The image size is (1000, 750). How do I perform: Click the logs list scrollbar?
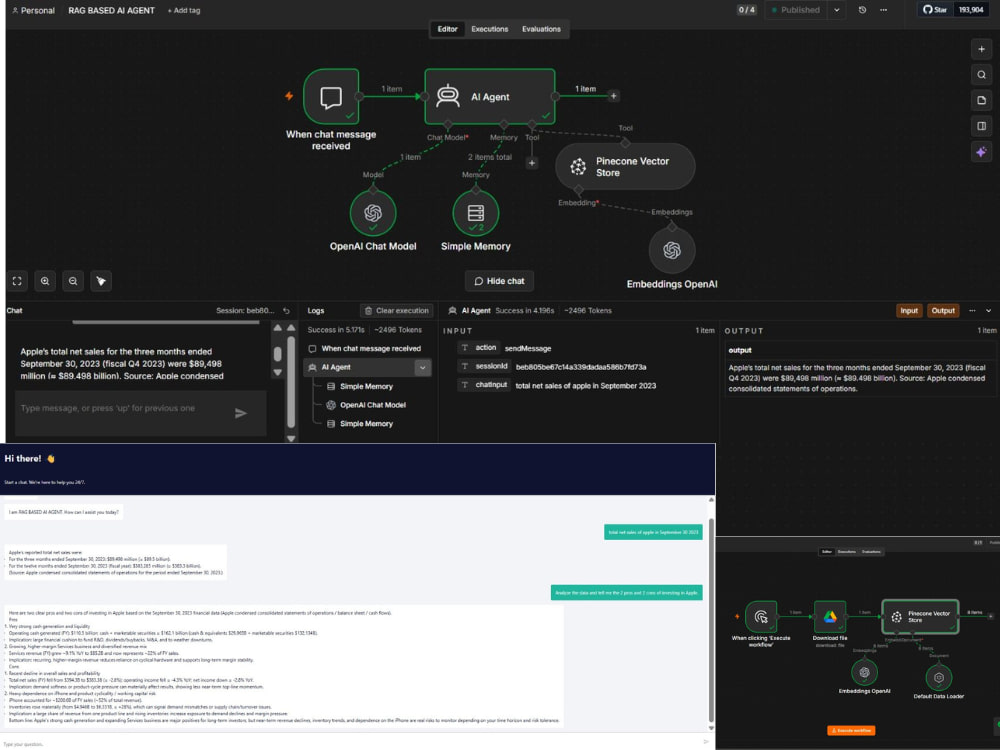click(291, 382)
